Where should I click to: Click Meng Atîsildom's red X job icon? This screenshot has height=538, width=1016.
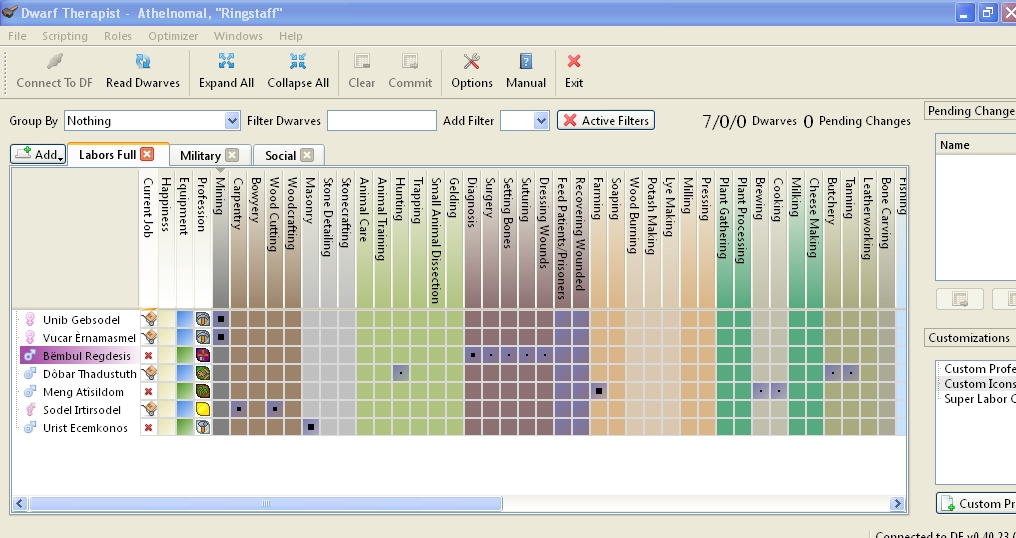point(148,392)
